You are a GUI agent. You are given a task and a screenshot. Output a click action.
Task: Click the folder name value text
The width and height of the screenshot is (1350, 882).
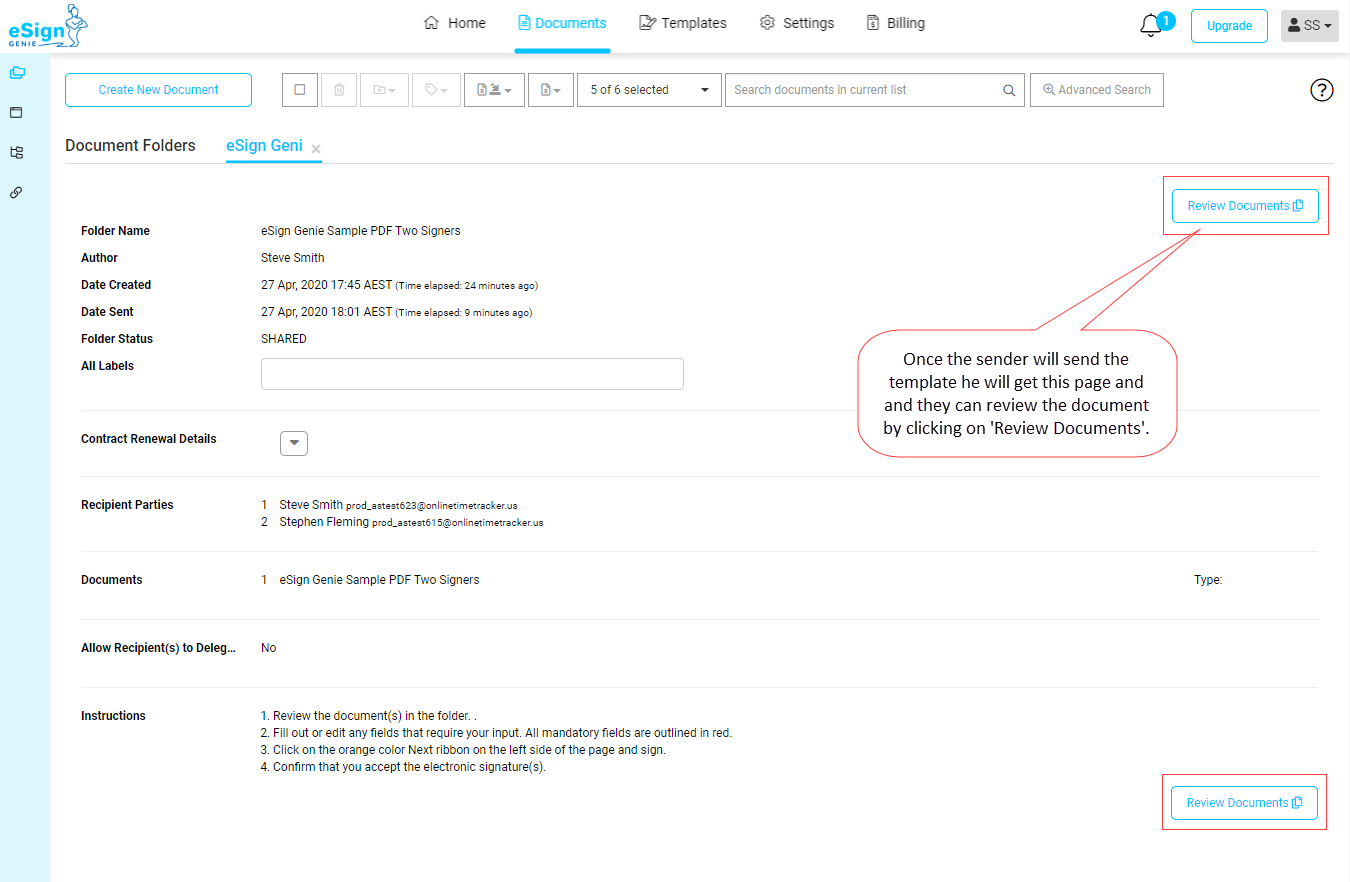point(361,231)
